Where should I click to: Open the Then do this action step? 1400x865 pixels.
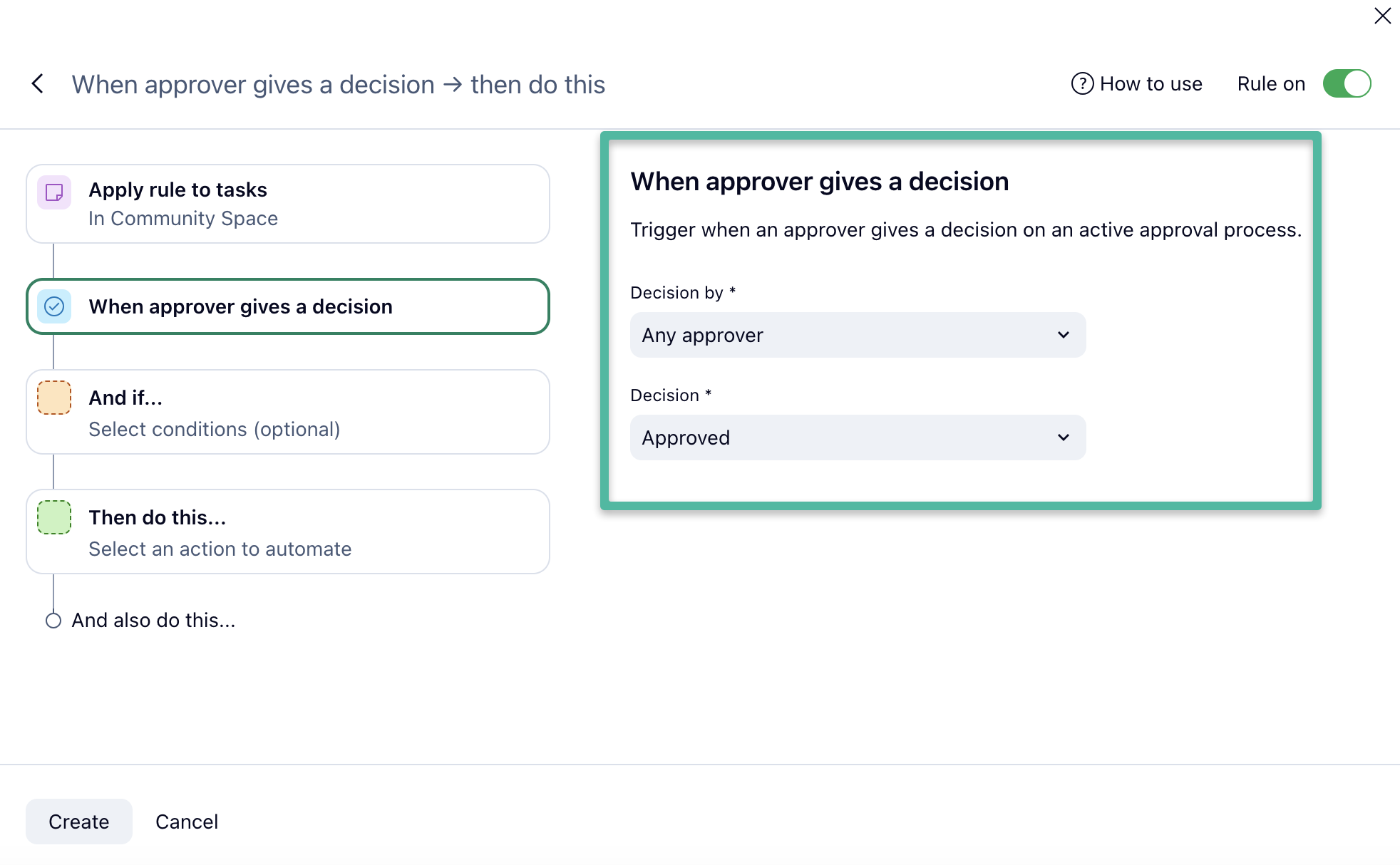coord(288,532)
